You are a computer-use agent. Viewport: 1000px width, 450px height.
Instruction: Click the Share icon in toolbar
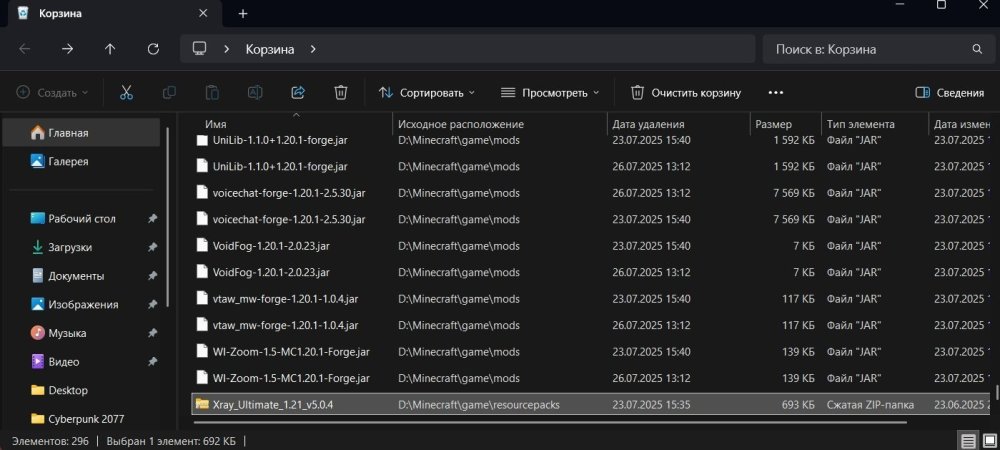click(x=298, y=92)
